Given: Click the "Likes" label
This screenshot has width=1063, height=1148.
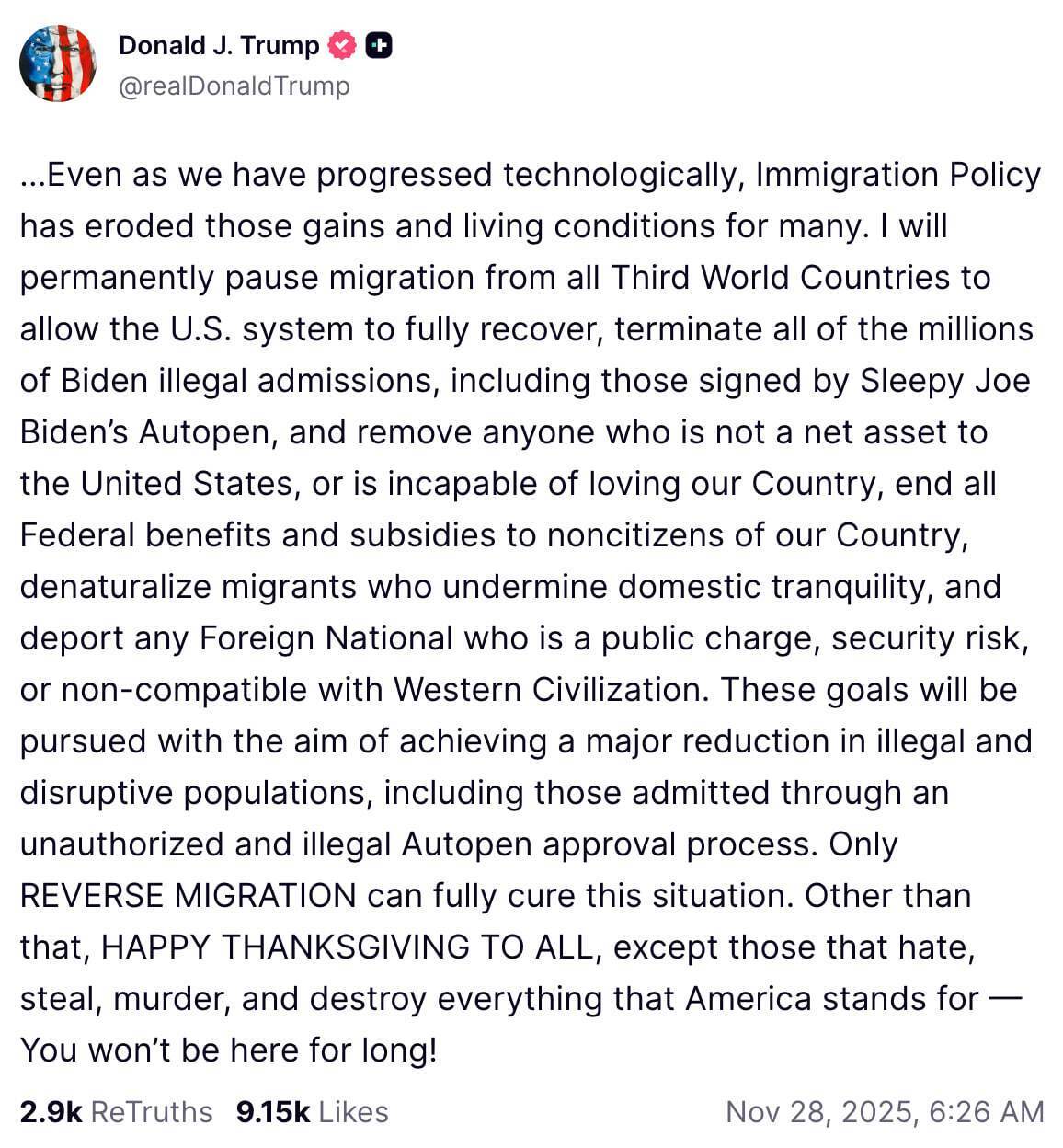Looking at the screenshot, I should coord(353,1111).
